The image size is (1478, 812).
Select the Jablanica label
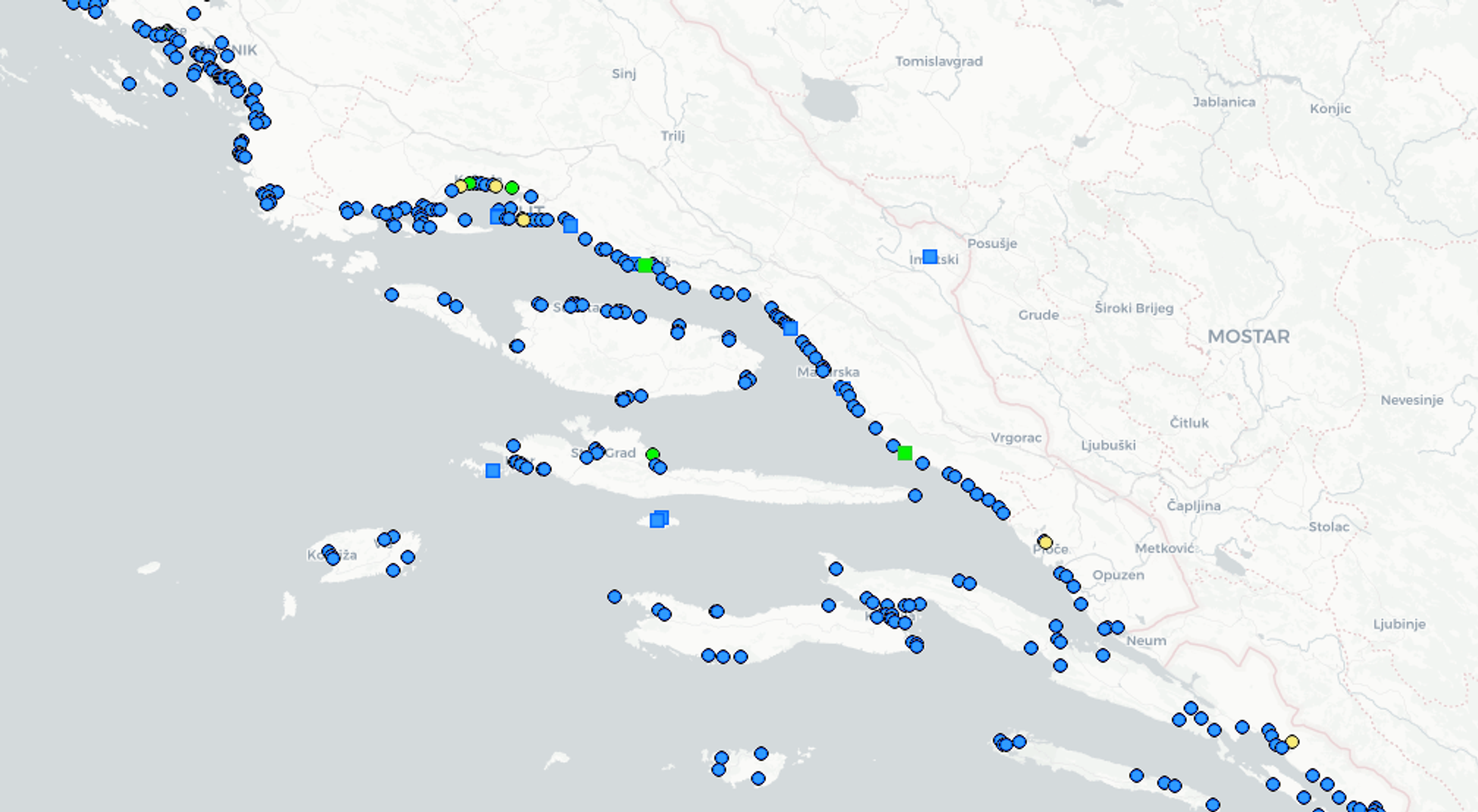[x=1225, y=102]
